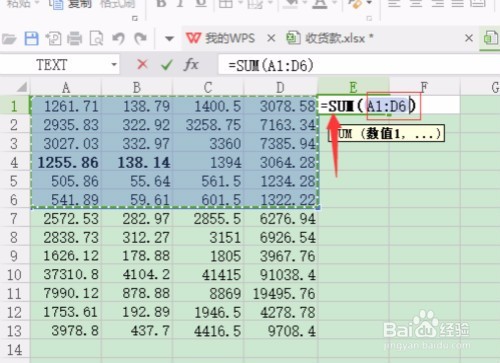Click bold cell 1255.86

tap(66, 162)
